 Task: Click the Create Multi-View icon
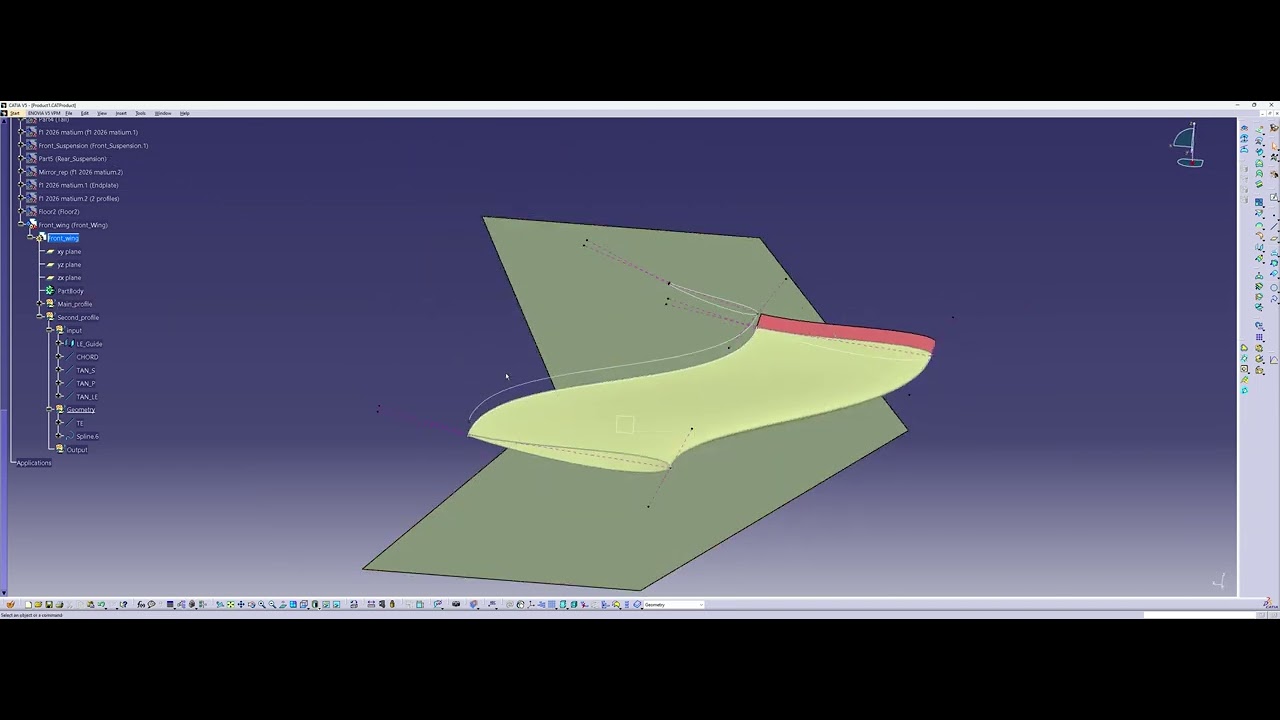pyautogui.click(x=293, y=604)
